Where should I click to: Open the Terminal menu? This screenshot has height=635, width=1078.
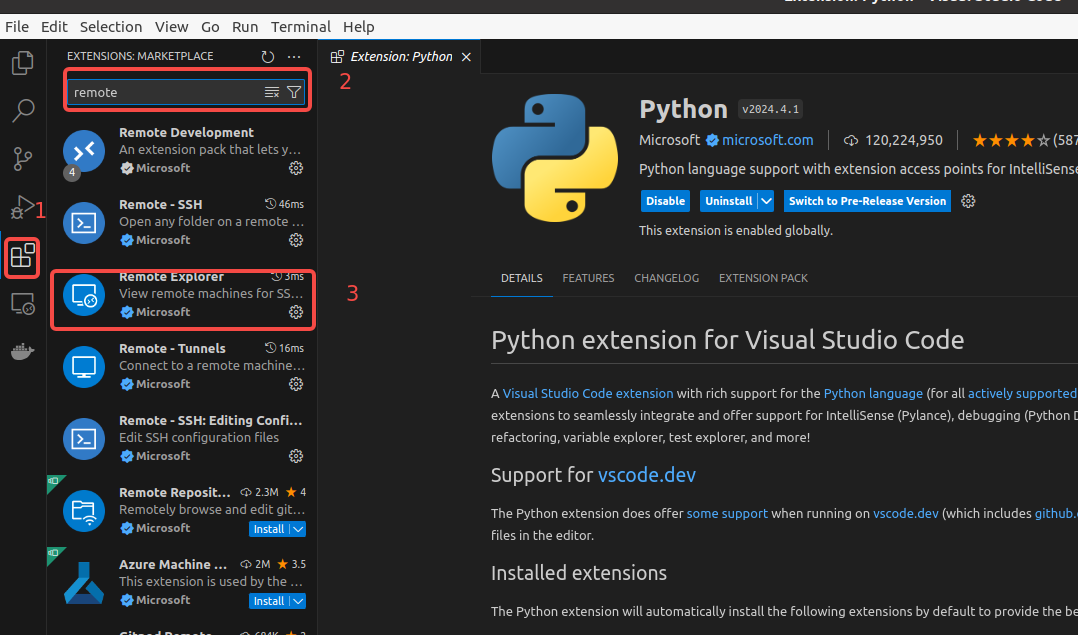click(301, 27)
